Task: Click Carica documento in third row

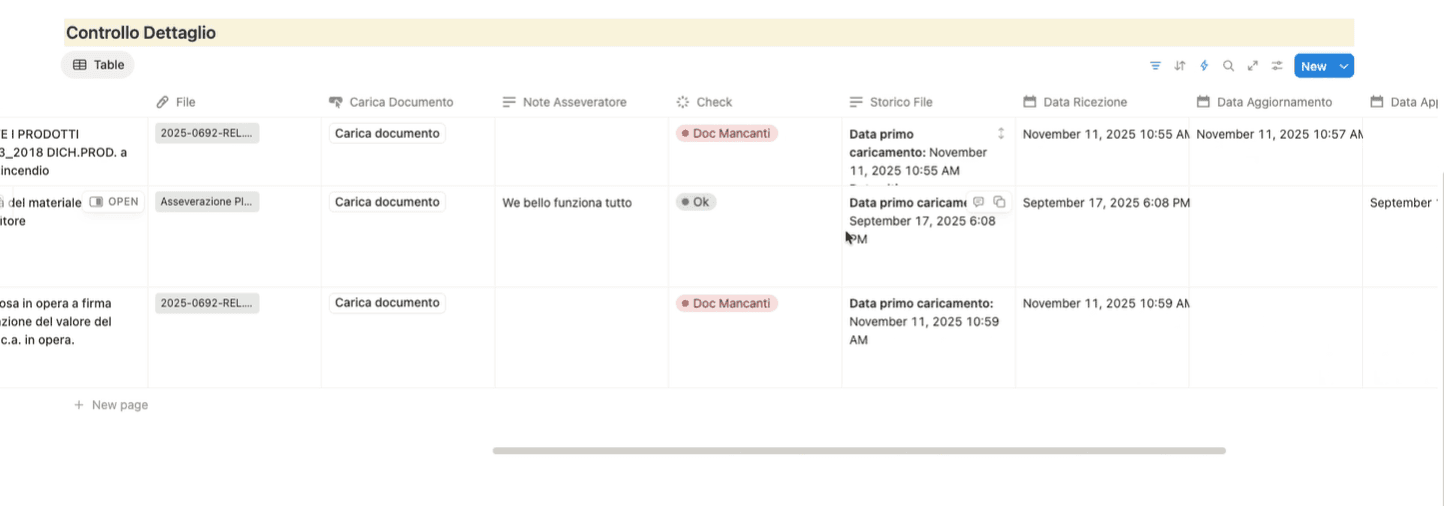Action: click(387, 303)
